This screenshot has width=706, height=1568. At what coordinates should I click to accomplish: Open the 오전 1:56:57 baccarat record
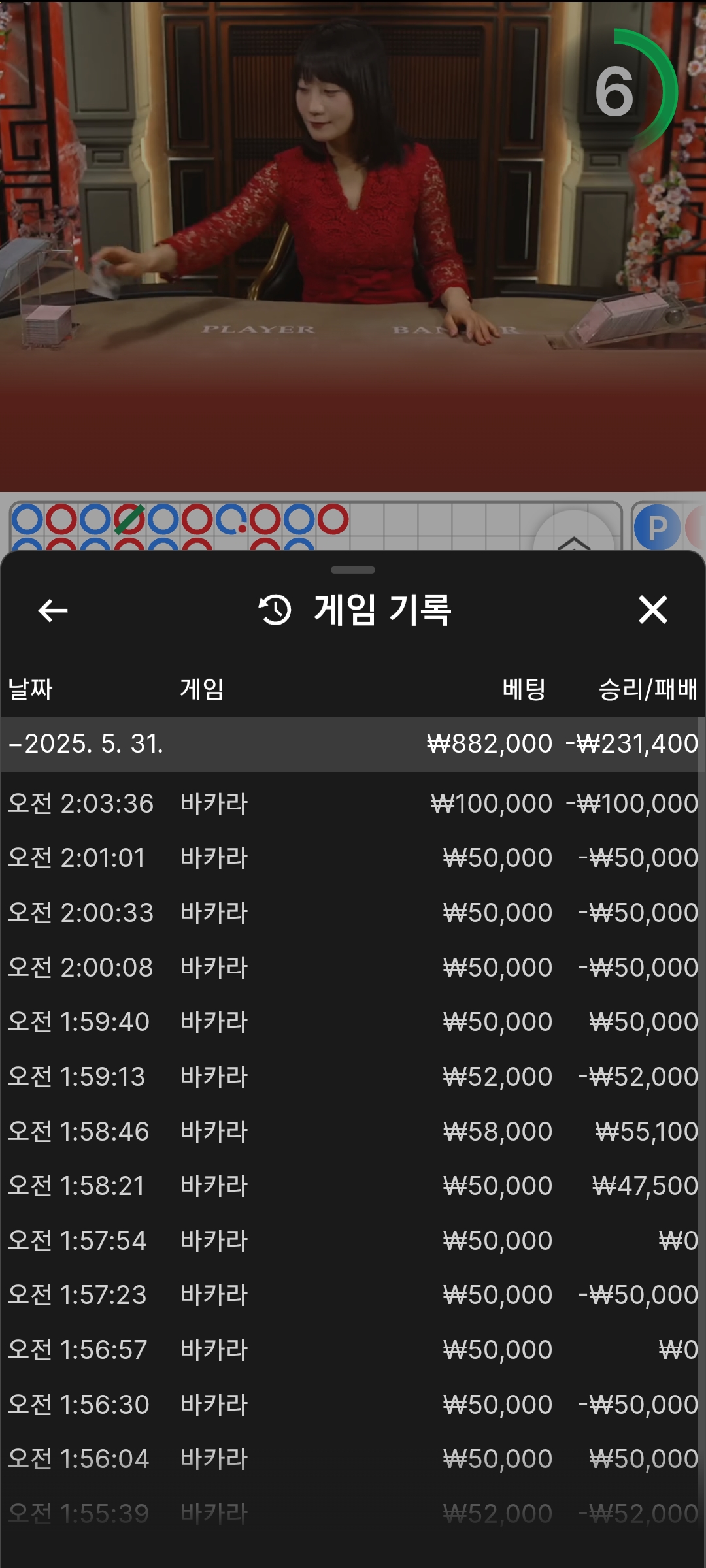353,1350
